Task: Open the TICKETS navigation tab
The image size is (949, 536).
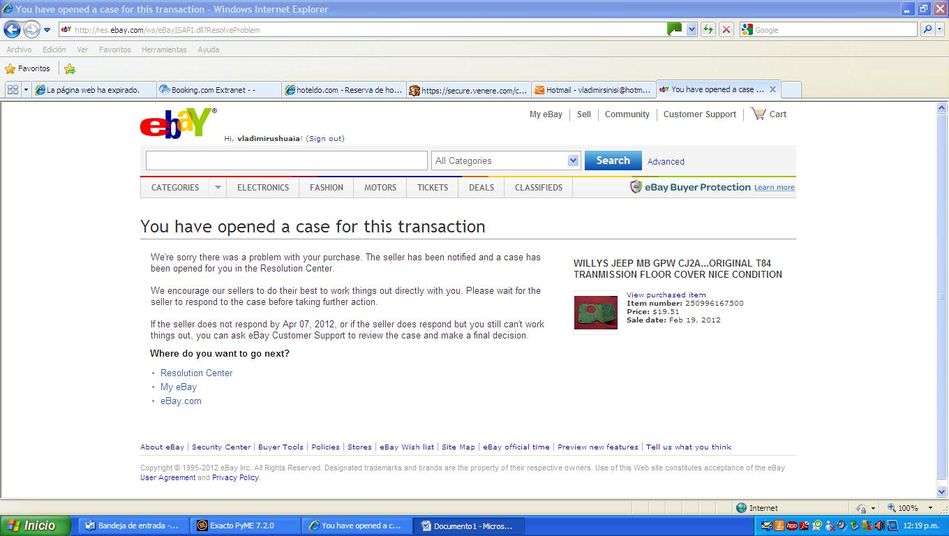Action: (x=432, y=188)
